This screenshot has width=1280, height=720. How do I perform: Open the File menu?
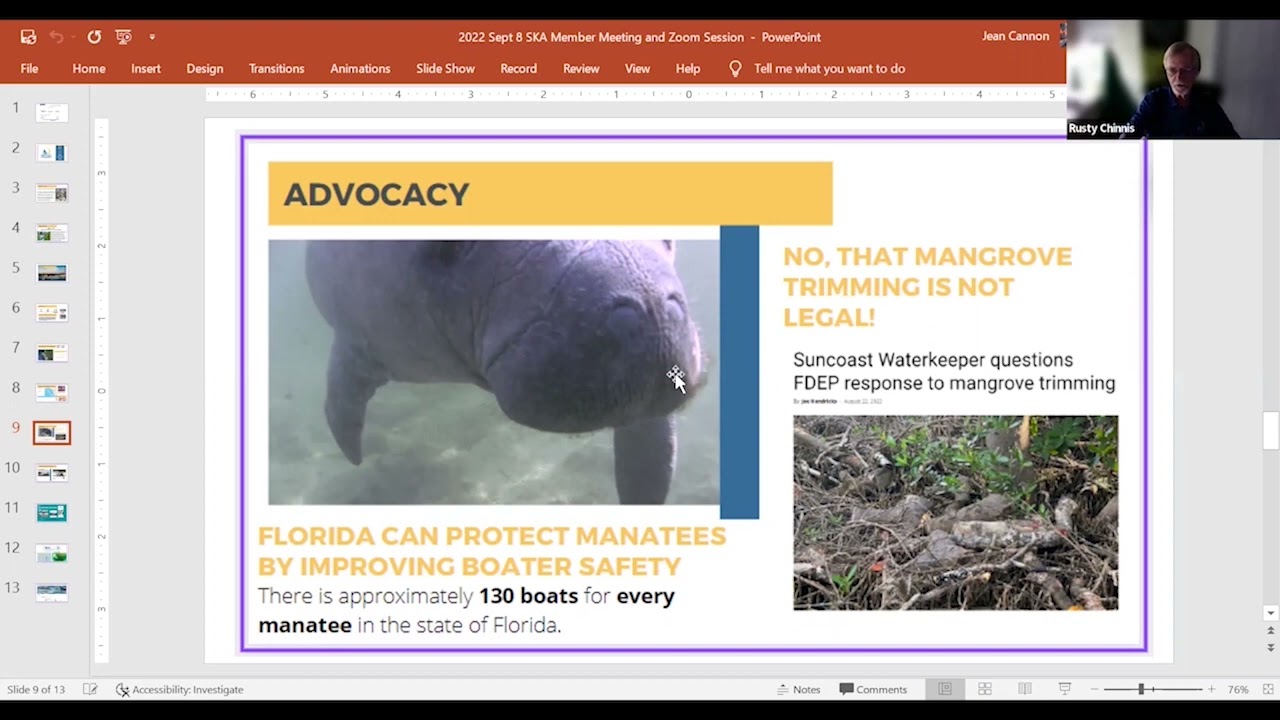(29, 69)
